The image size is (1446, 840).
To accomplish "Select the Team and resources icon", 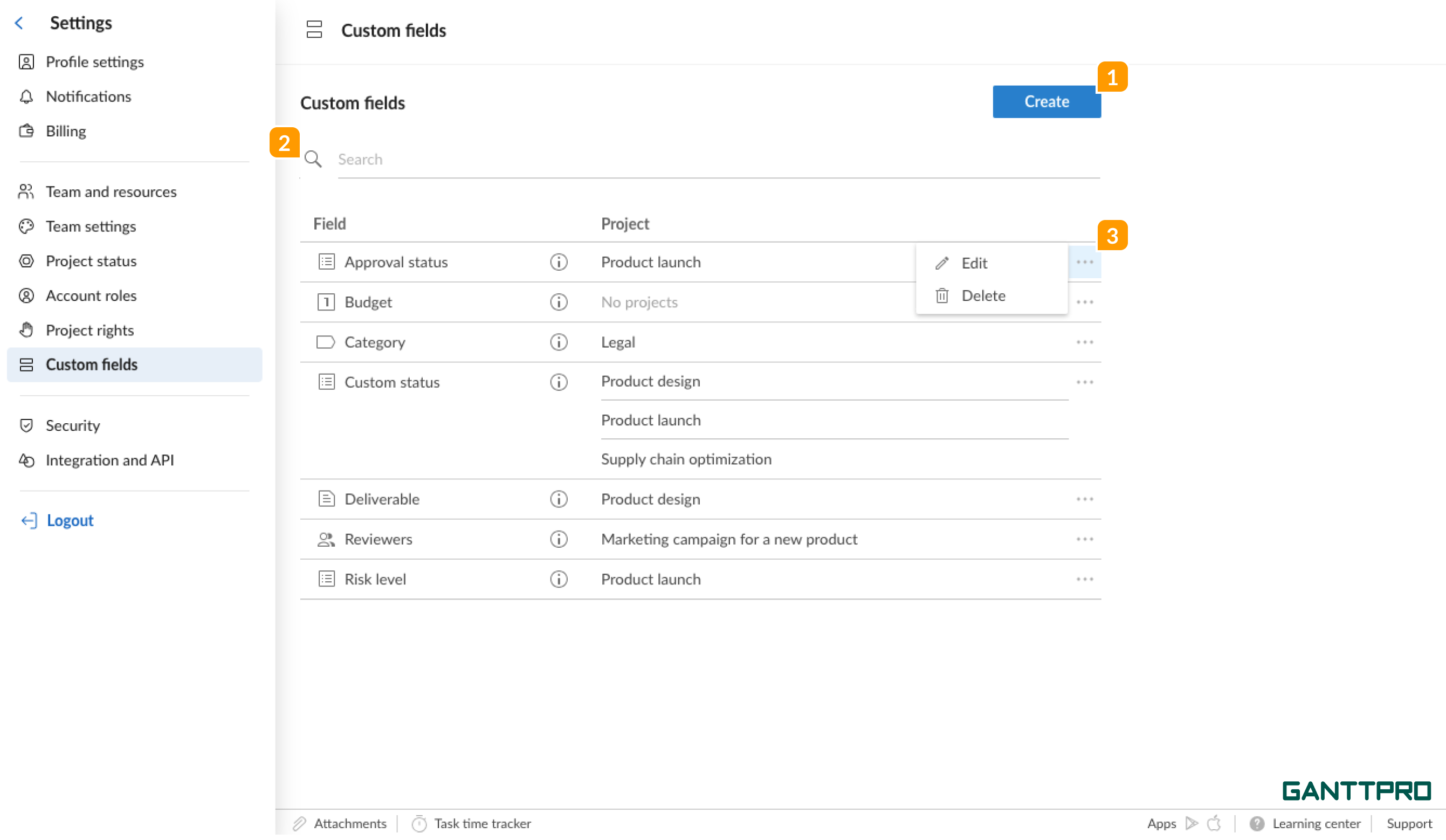I will point(26,191).
